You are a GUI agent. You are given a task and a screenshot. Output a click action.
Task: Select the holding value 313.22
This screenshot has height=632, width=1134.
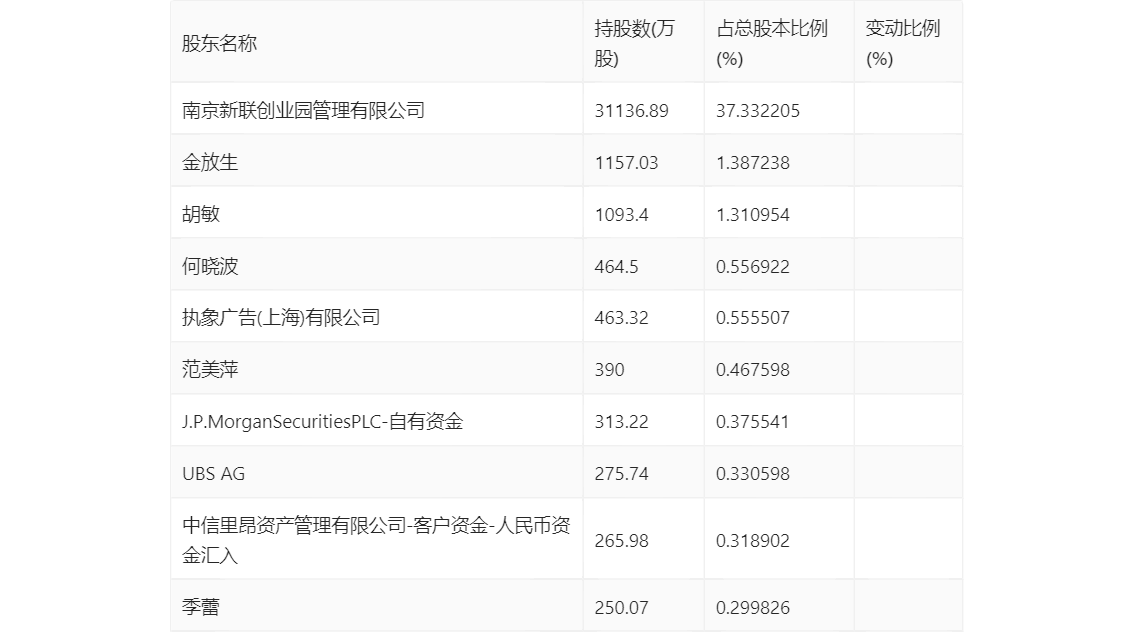[x=621, y=422]
